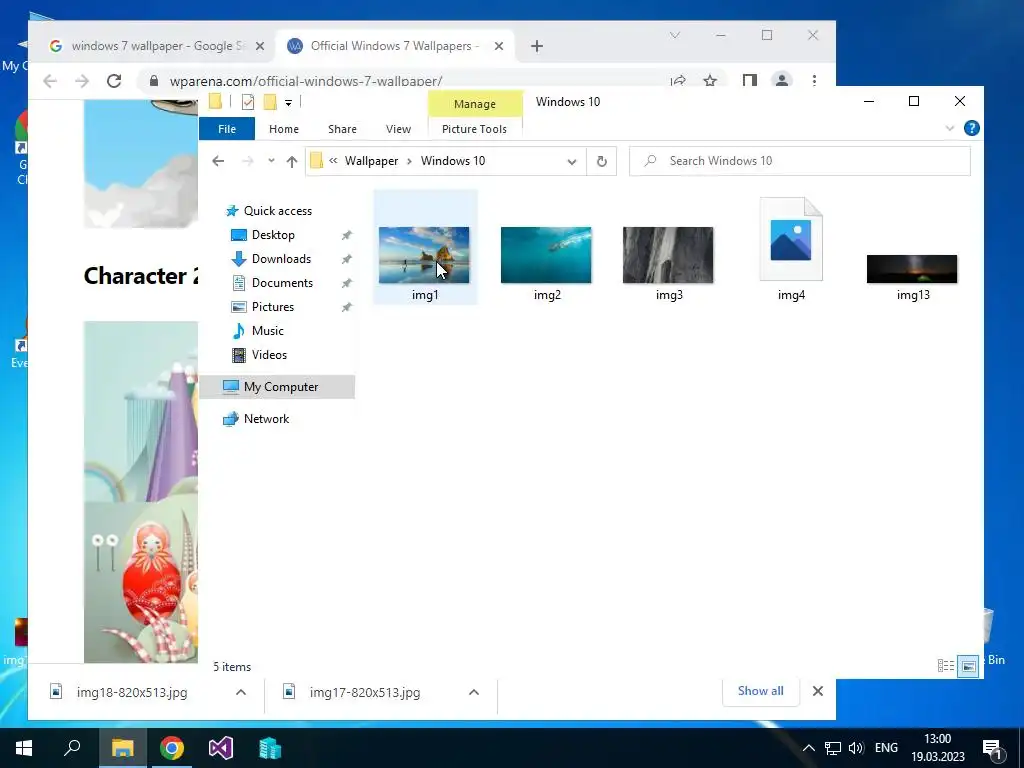Switch to details view in Explorer
This screenshot has height=768, width=1024.
click(946, 665)
